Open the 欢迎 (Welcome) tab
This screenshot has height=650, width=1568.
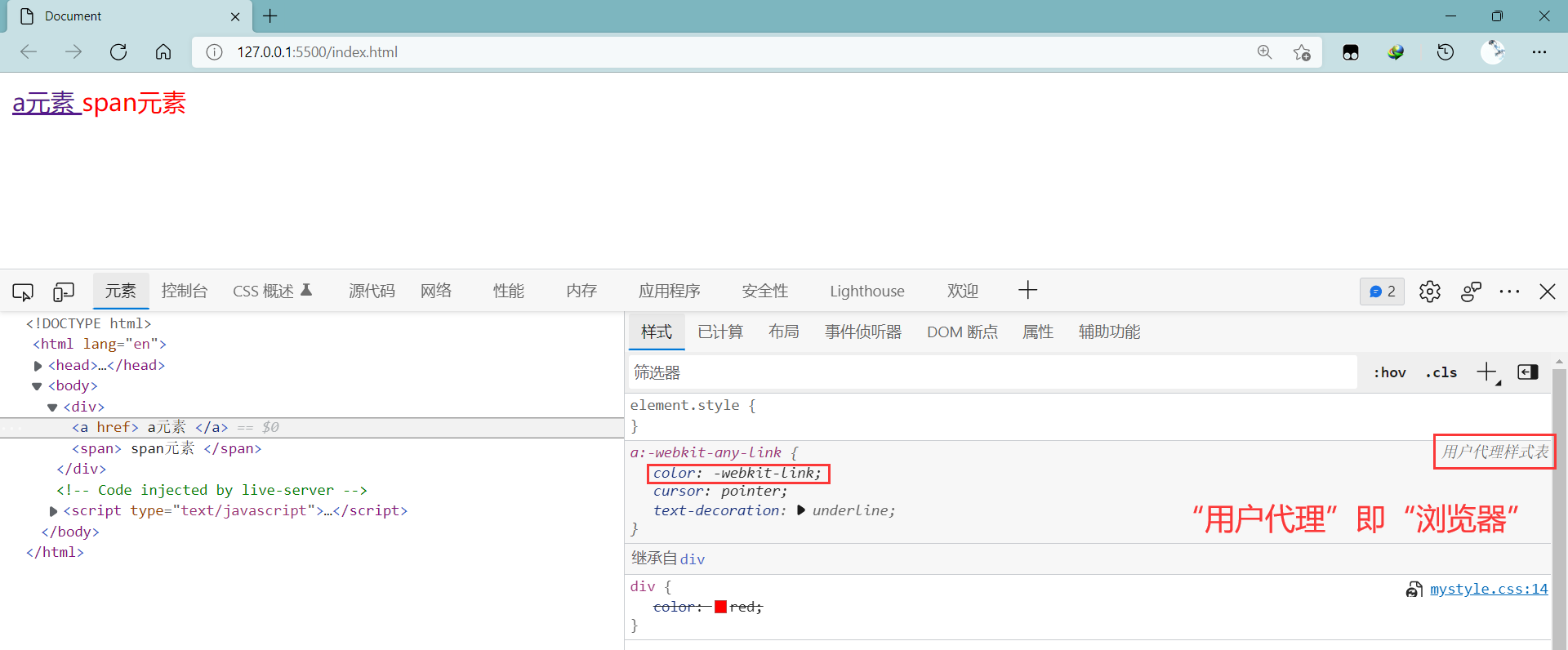pos(963,291)
